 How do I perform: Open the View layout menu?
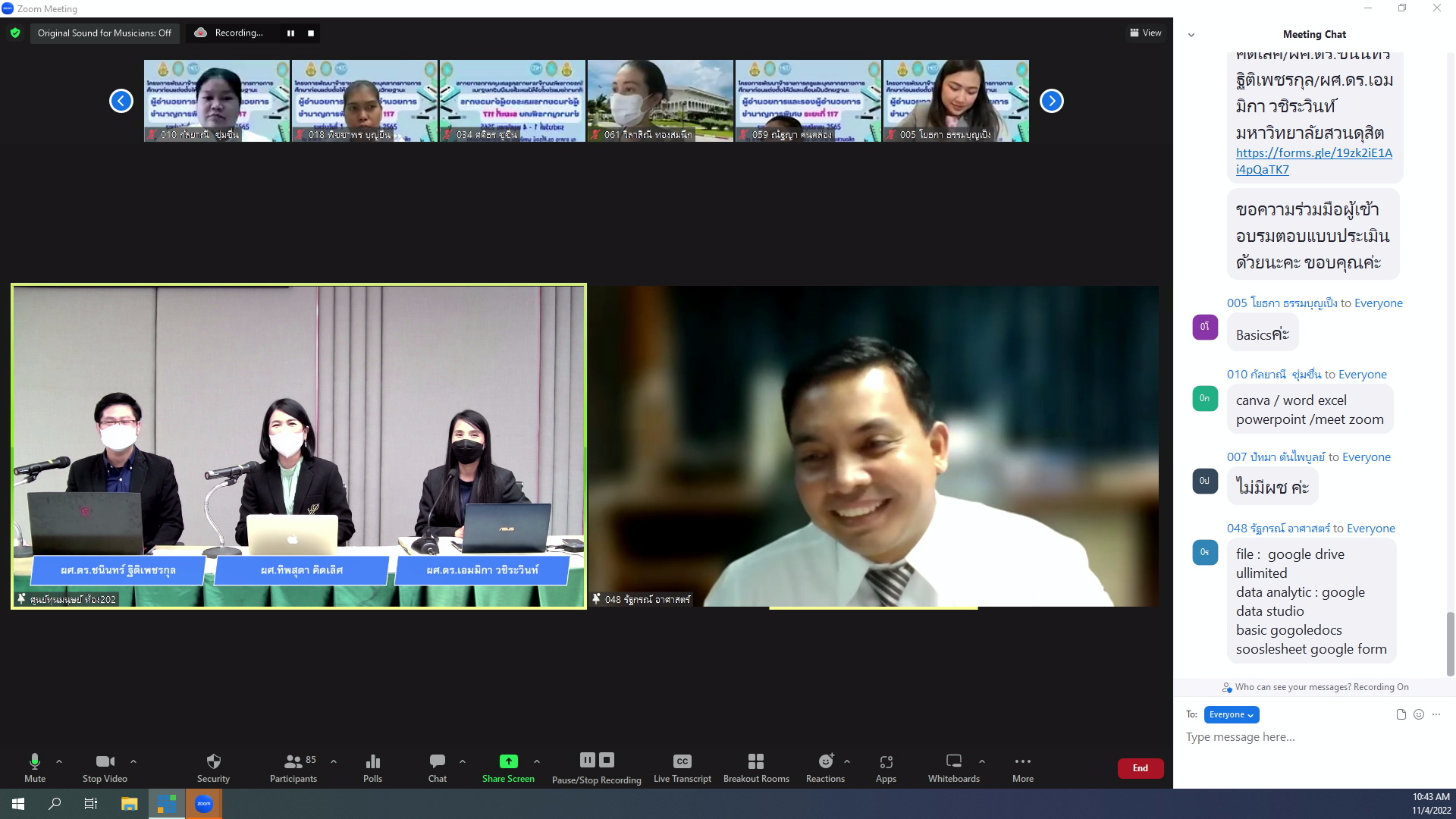click(x=1146, y=33)
